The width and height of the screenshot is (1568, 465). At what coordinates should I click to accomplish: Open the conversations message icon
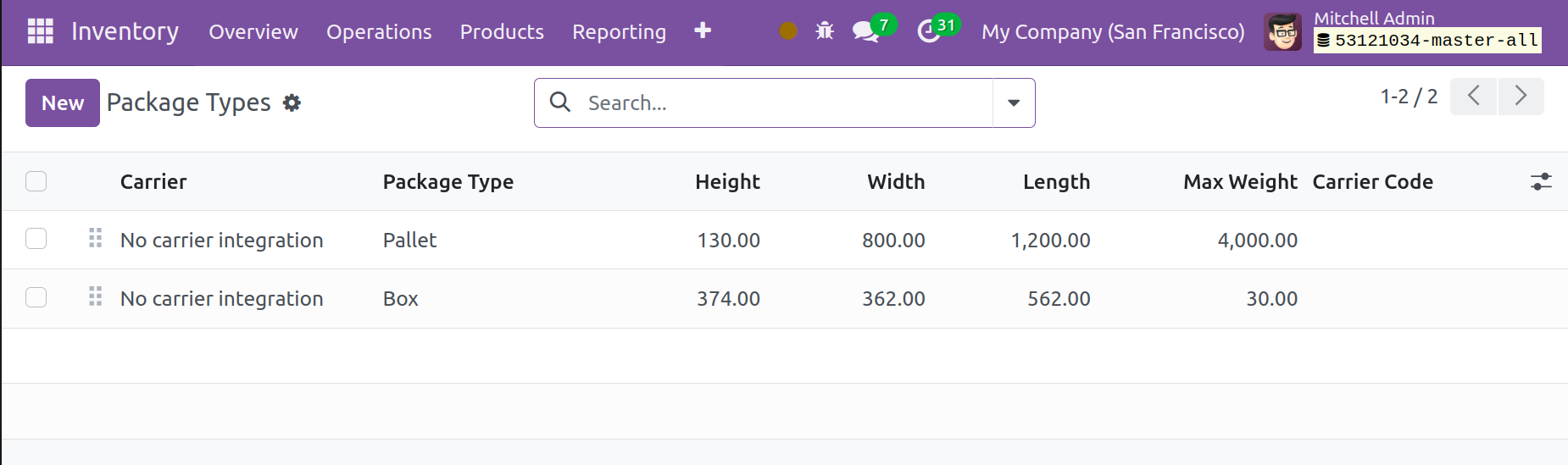pos(865,31)
